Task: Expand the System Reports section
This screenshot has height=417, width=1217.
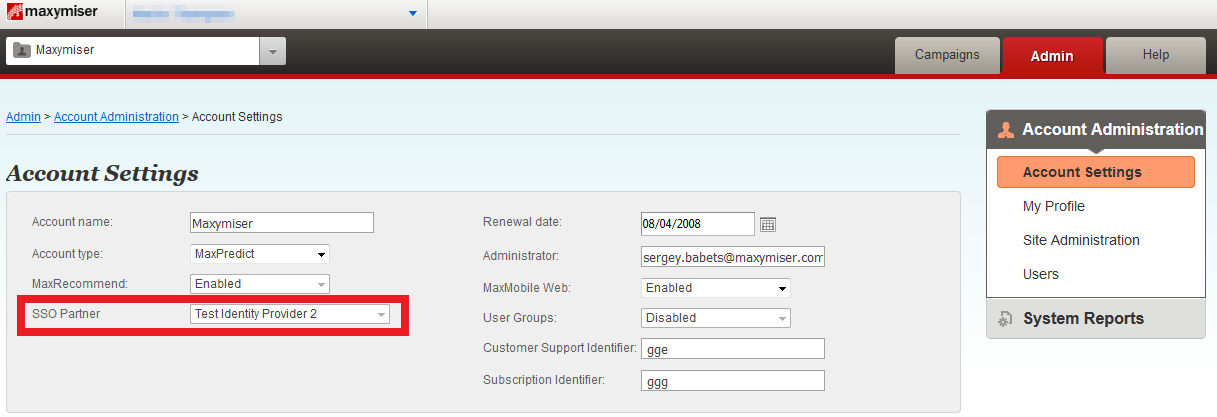Action: pos(1096,318)
